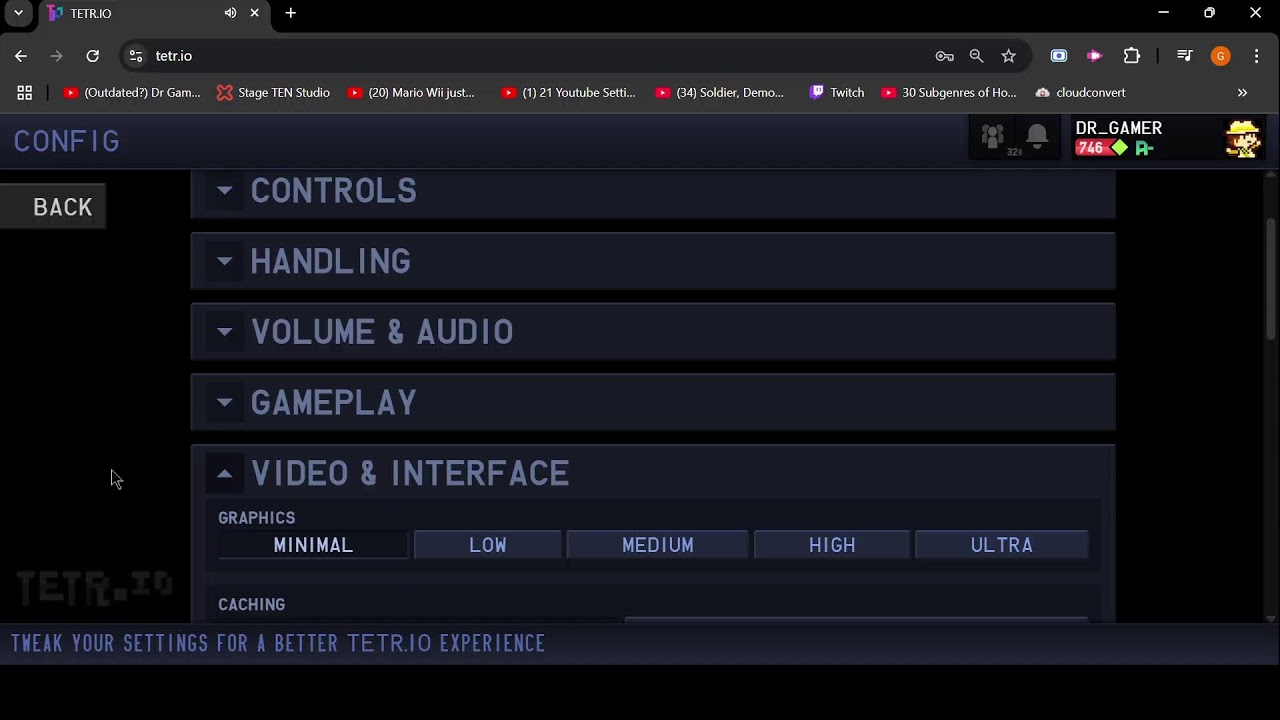Set graphics quality to MINIMAL
1280x720 pixels.
[313, 545]
